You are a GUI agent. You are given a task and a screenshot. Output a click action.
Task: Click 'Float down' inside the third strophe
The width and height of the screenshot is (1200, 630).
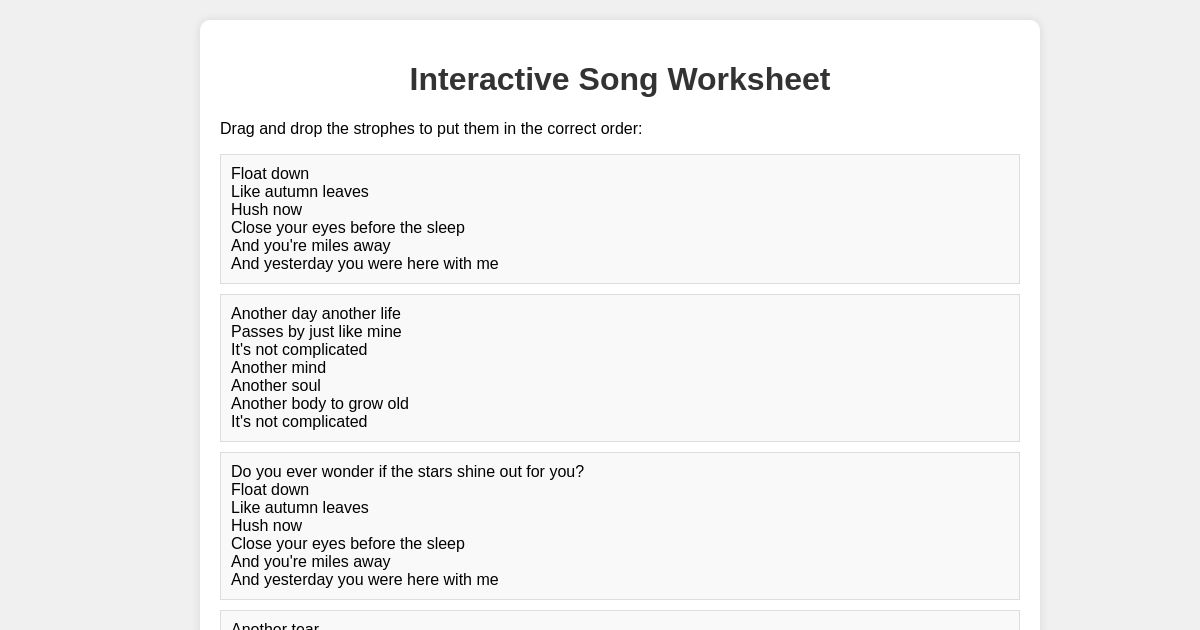point(270,489)
